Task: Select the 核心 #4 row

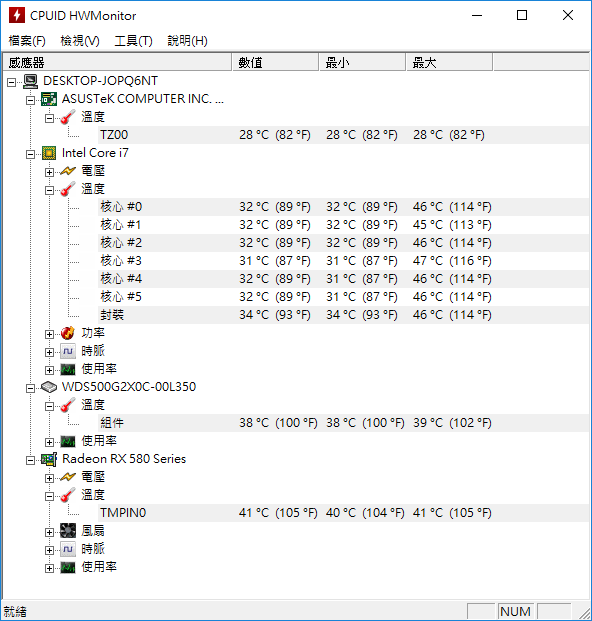Action: pyautogui.click(x=344, y=279)
